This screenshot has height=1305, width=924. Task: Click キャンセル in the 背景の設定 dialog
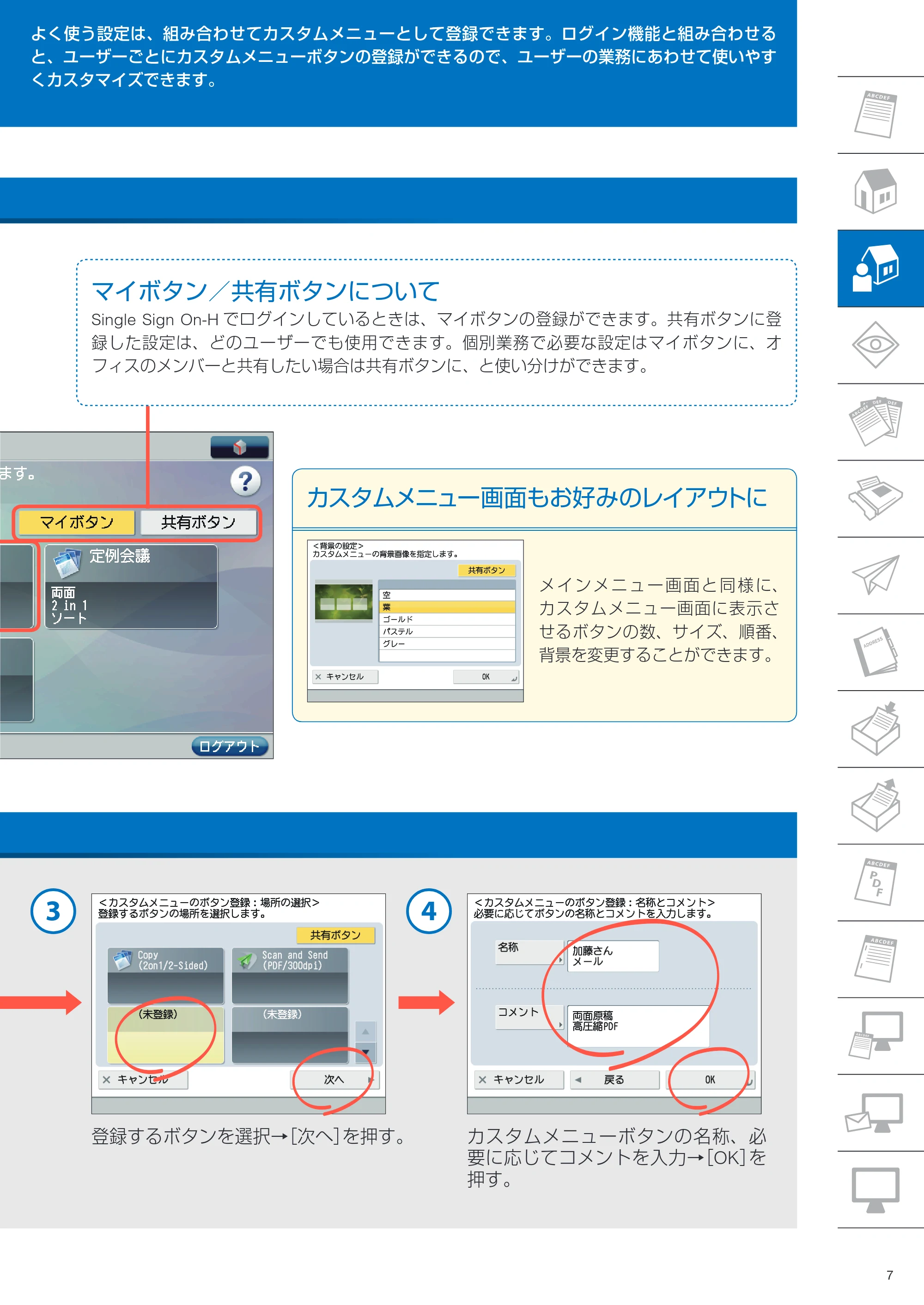[x=346, y=676]
